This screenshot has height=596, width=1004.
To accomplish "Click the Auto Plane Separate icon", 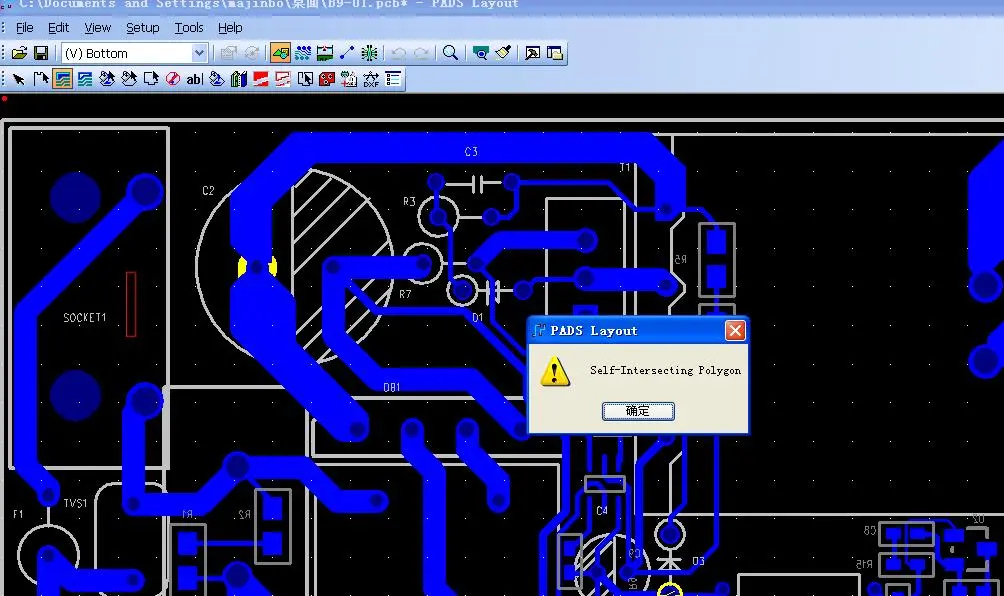I will click(x=305, y=79).
